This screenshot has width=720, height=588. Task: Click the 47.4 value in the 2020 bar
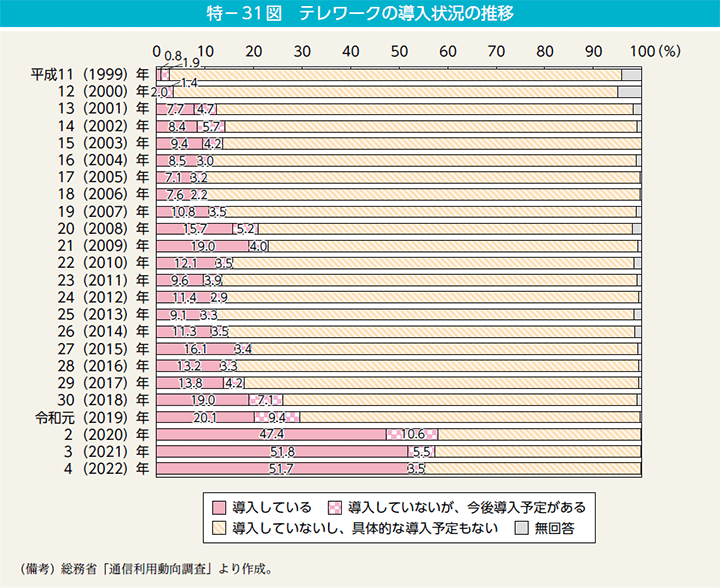pyautogui.click(x=271, y=434)
